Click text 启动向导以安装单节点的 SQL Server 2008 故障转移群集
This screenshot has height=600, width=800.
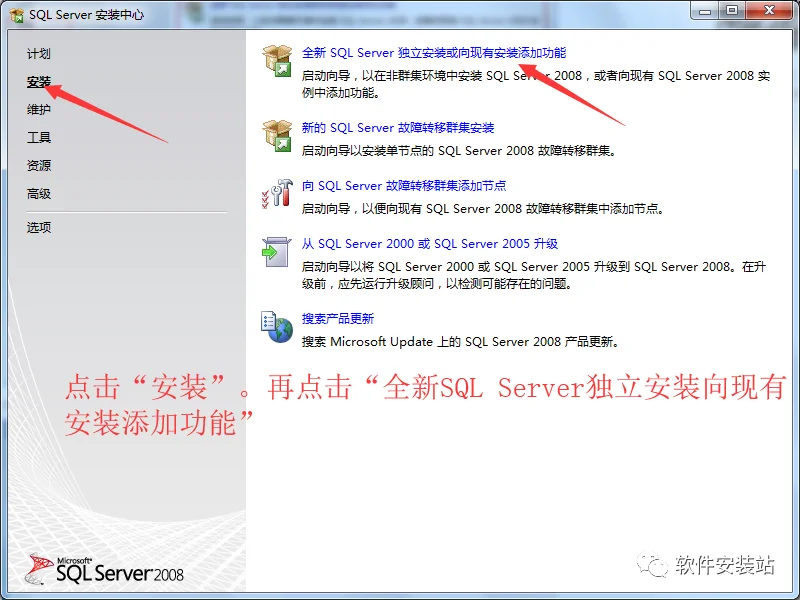[x=459, y=151]
